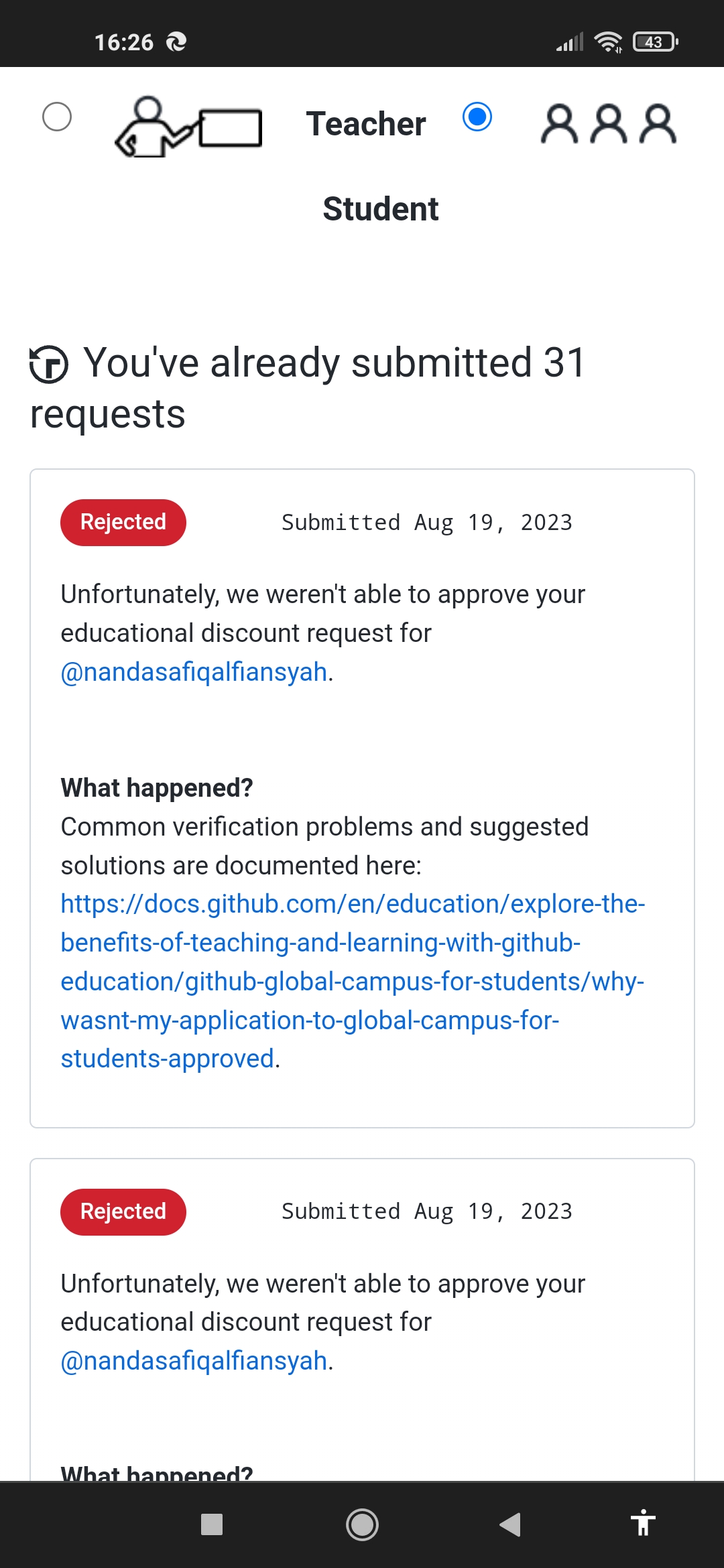724x1568 pixels.
Task: Click the second Rejected status badge
Action: (x=123, y=1211)
